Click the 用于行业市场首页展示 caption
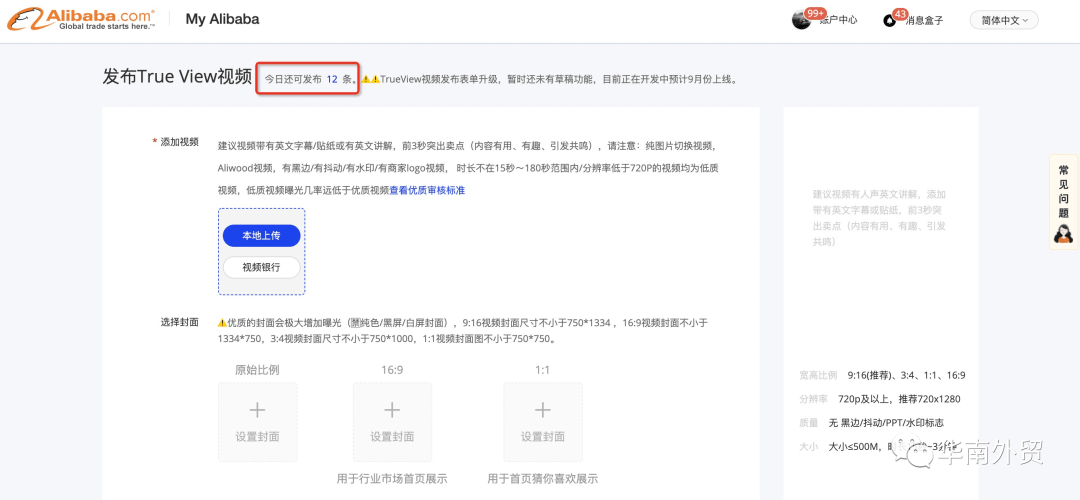The width and height of the screenshot is (1080, 500). (x=392, y=478)
